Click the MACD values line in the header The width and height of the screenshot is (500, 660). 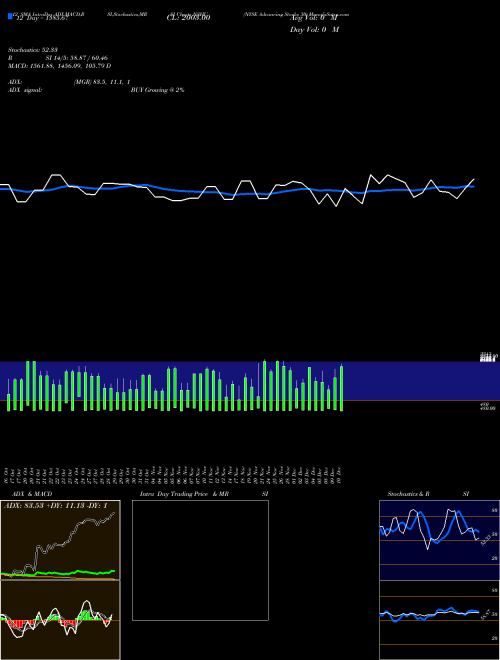coord(59,66)
